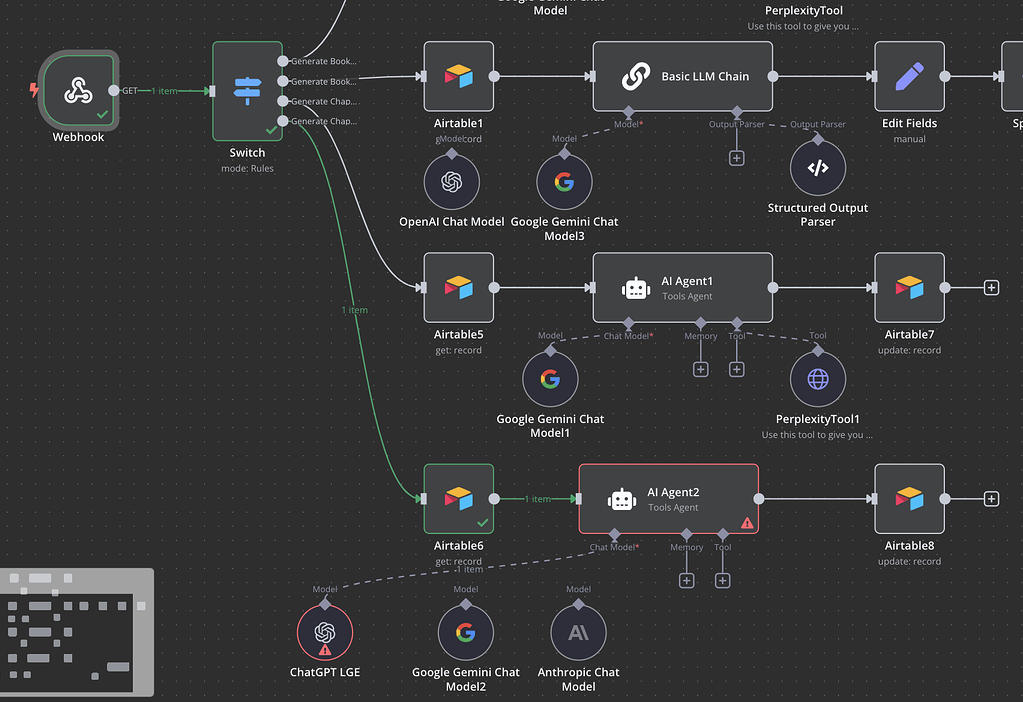Click plus below Basic LLM Chain Output Parser
This screenshot has width=1023, height=702.
(736, 157)
